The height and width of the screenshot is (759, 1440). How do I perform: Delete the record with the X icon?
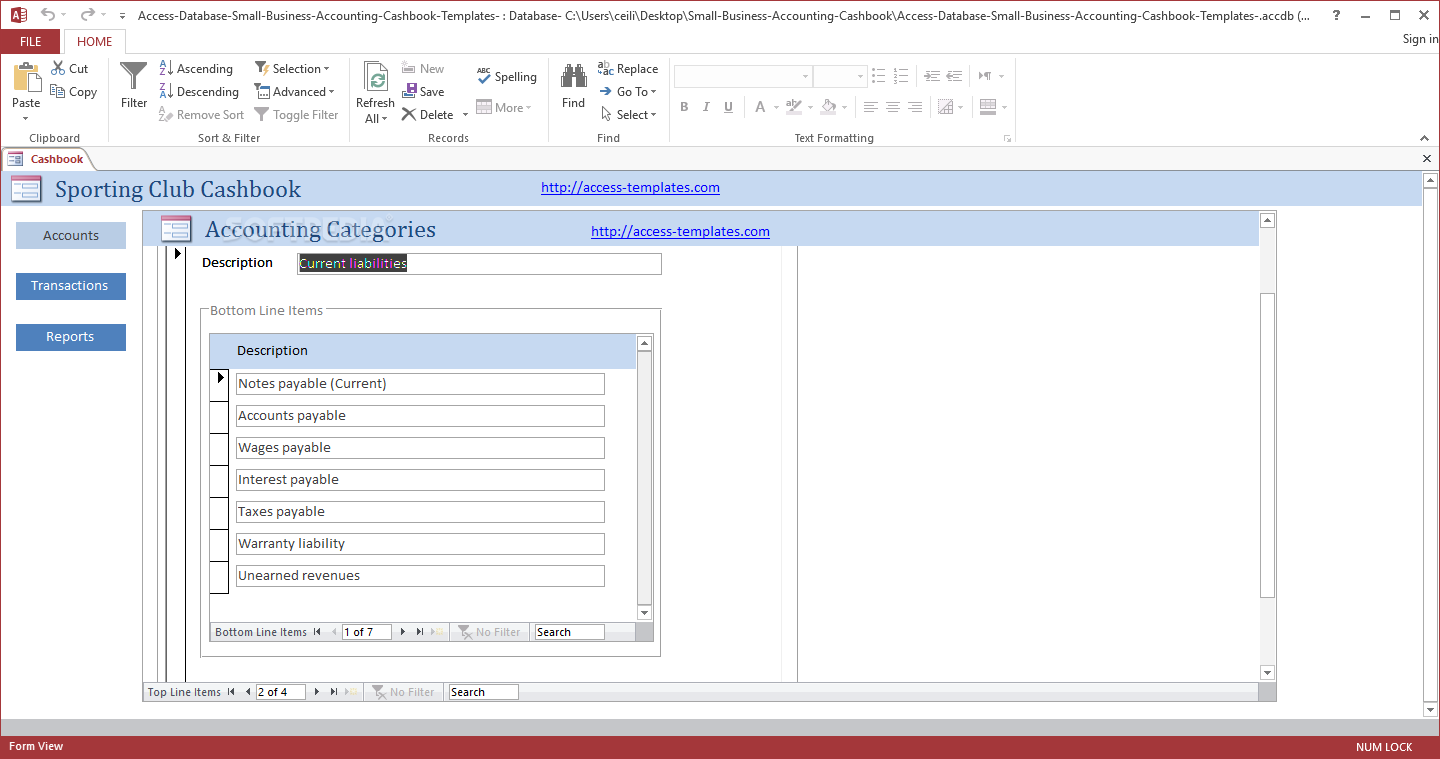(x=428, y=115)
